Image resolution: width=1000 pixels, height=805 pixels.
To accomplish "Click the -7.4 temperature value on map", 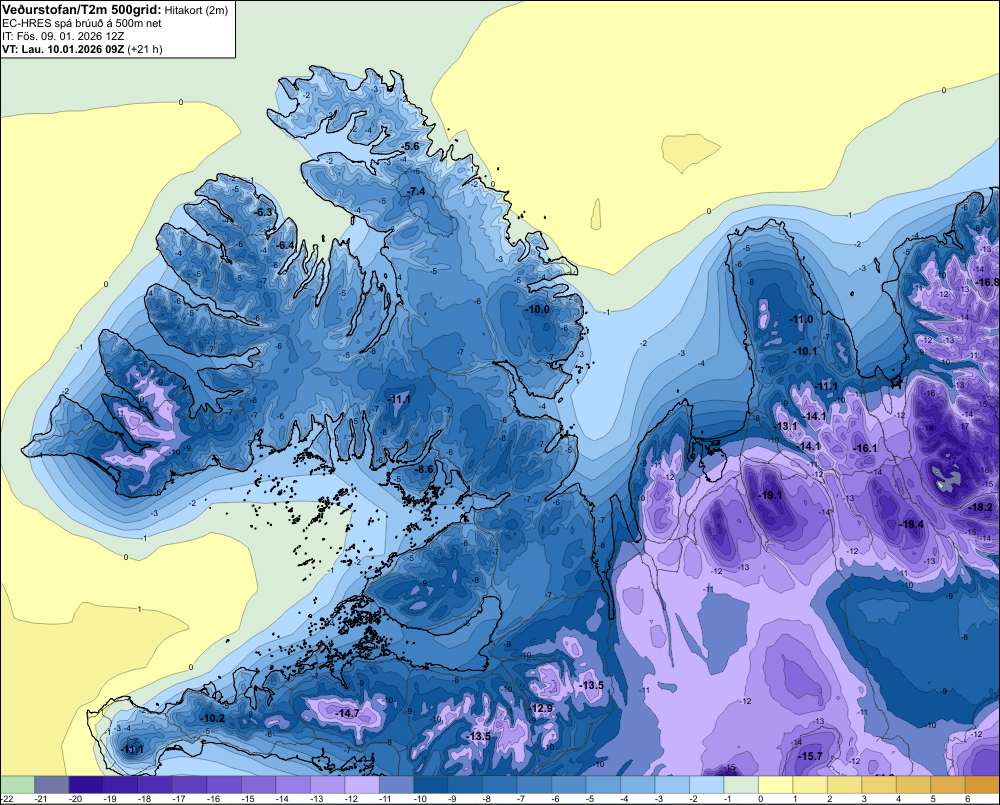I will click(x=416, y=191).
